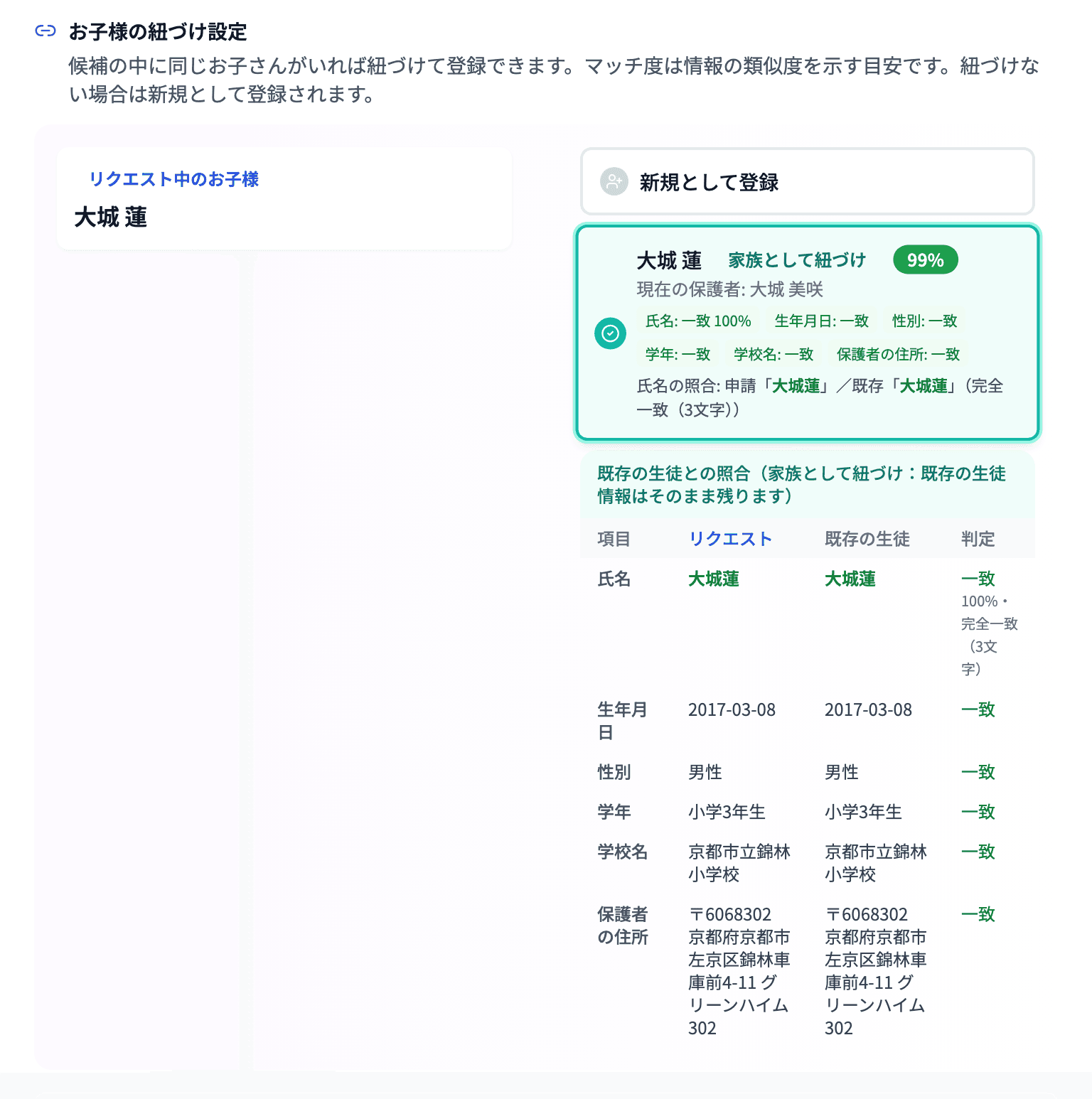Click the 99% match badge
Image resolution: width=1092 pixels, height=1099 pixels.
coord(925,260)
